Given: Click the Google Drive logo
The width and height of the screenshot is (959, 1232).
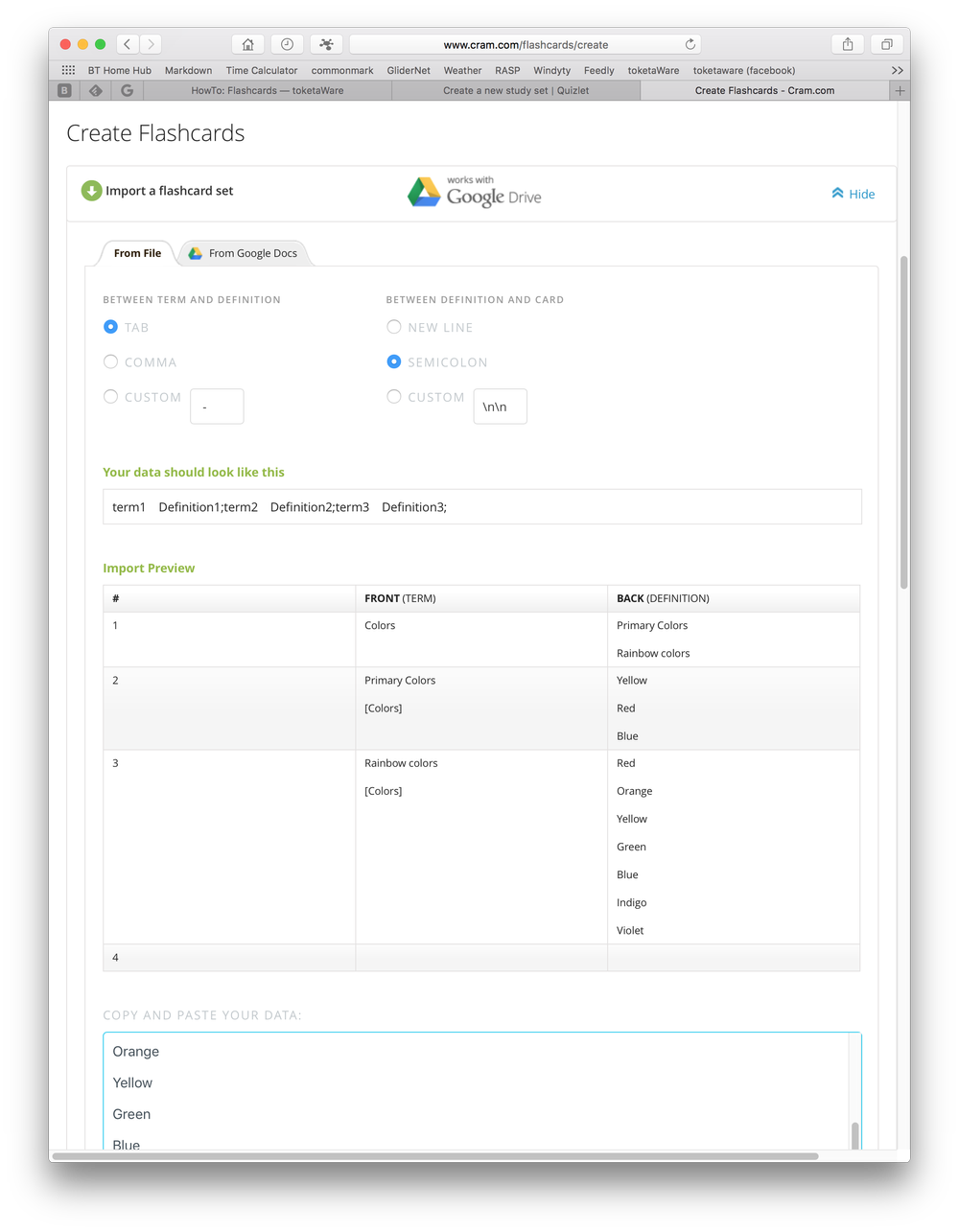Looking at the screenshot, I should (475, 193).
